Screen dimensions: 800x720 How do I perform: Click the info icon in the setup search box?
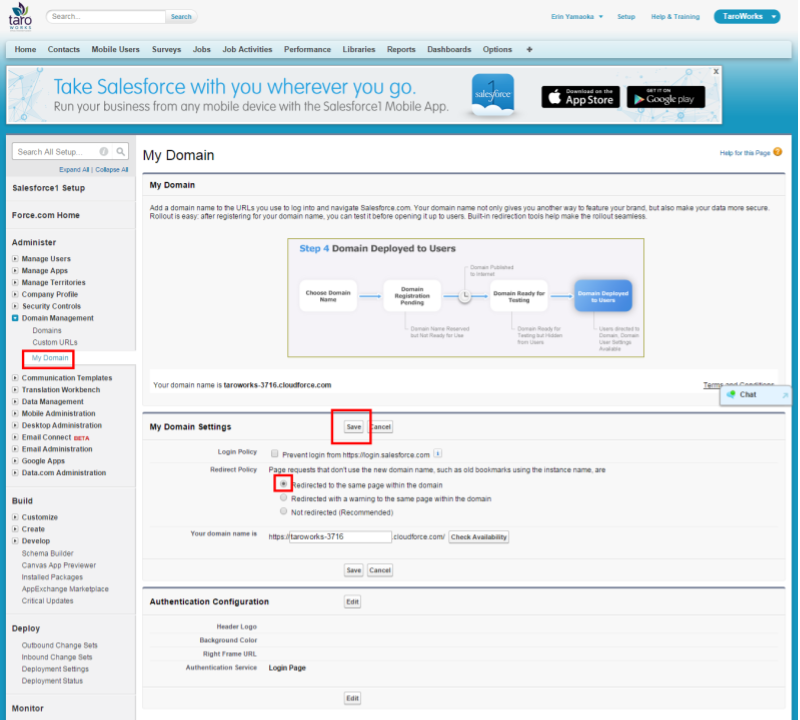coord(104,152)
